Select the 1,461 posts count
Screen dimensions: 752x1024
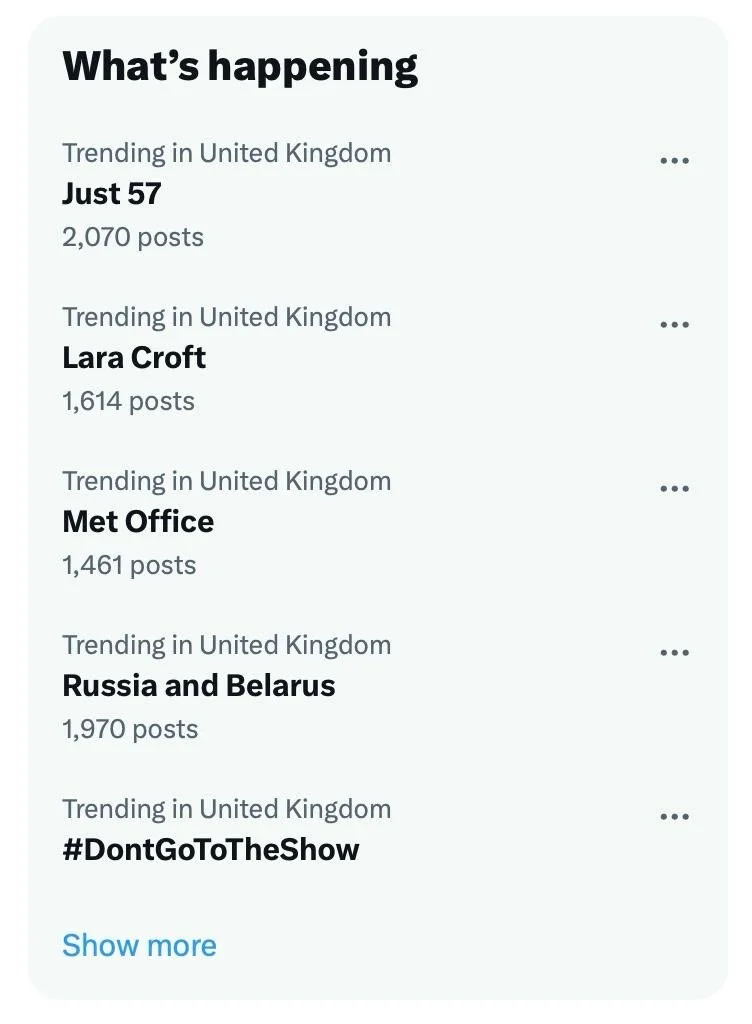pos(129,565)
